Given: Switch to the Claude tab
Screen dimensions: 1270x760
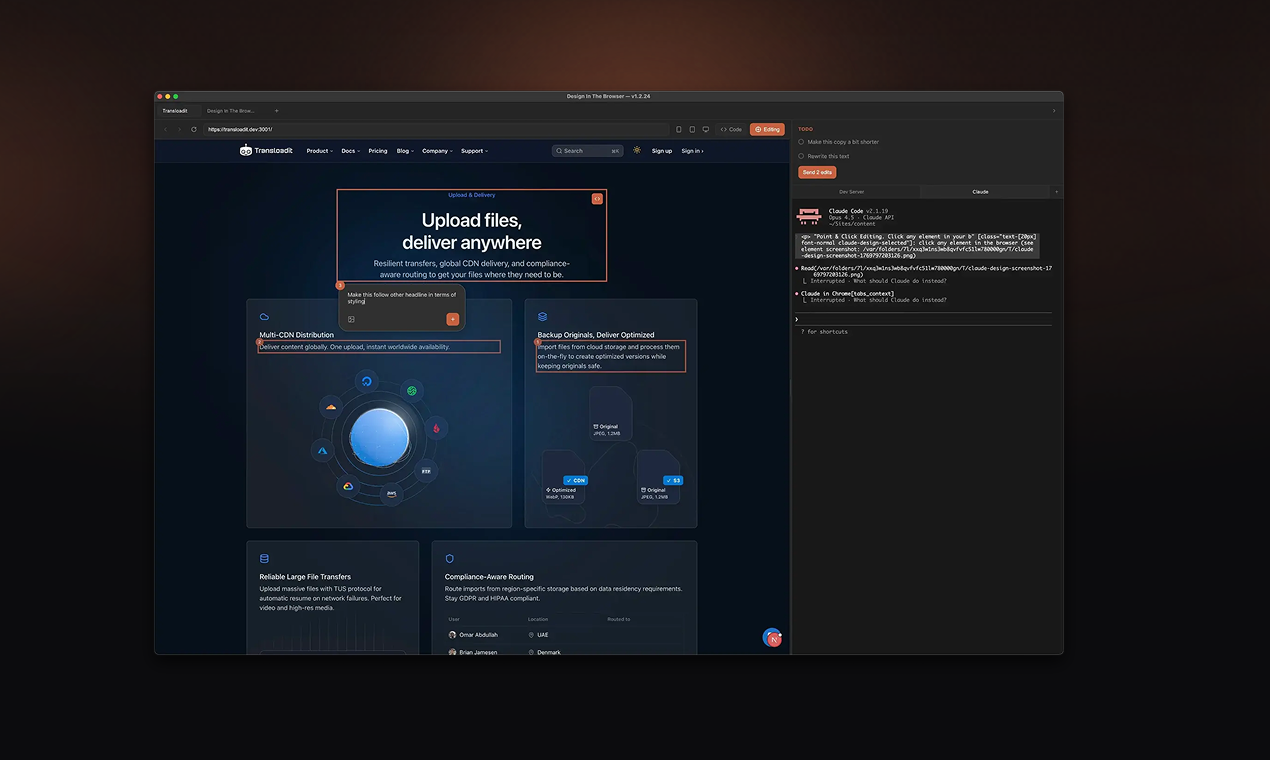Looking at the screenshot, I should click(980, 191).
